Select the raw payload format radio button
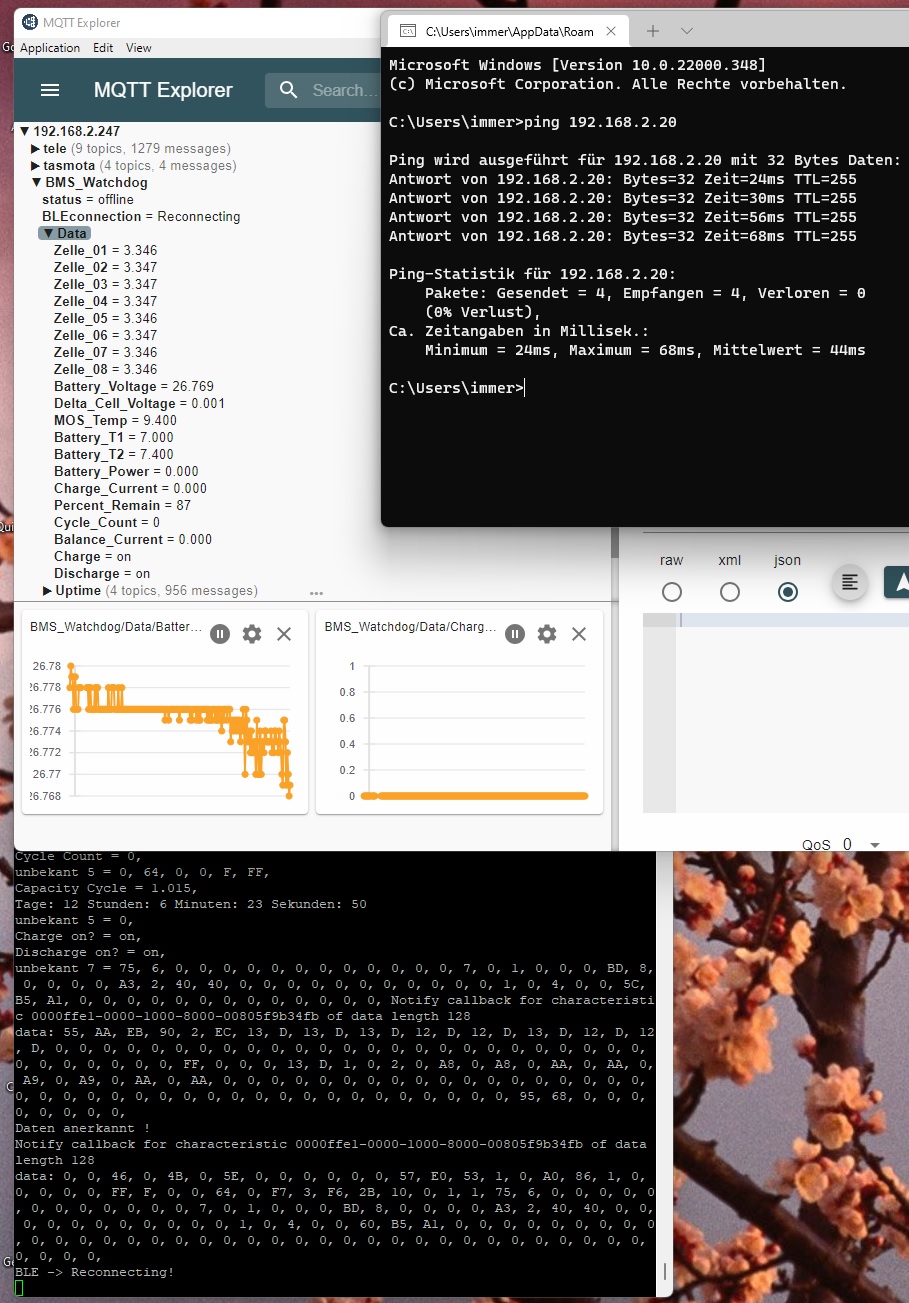The width and height of the screenshot is (909, 1303). pyautogui.click(x=672, y=592)
